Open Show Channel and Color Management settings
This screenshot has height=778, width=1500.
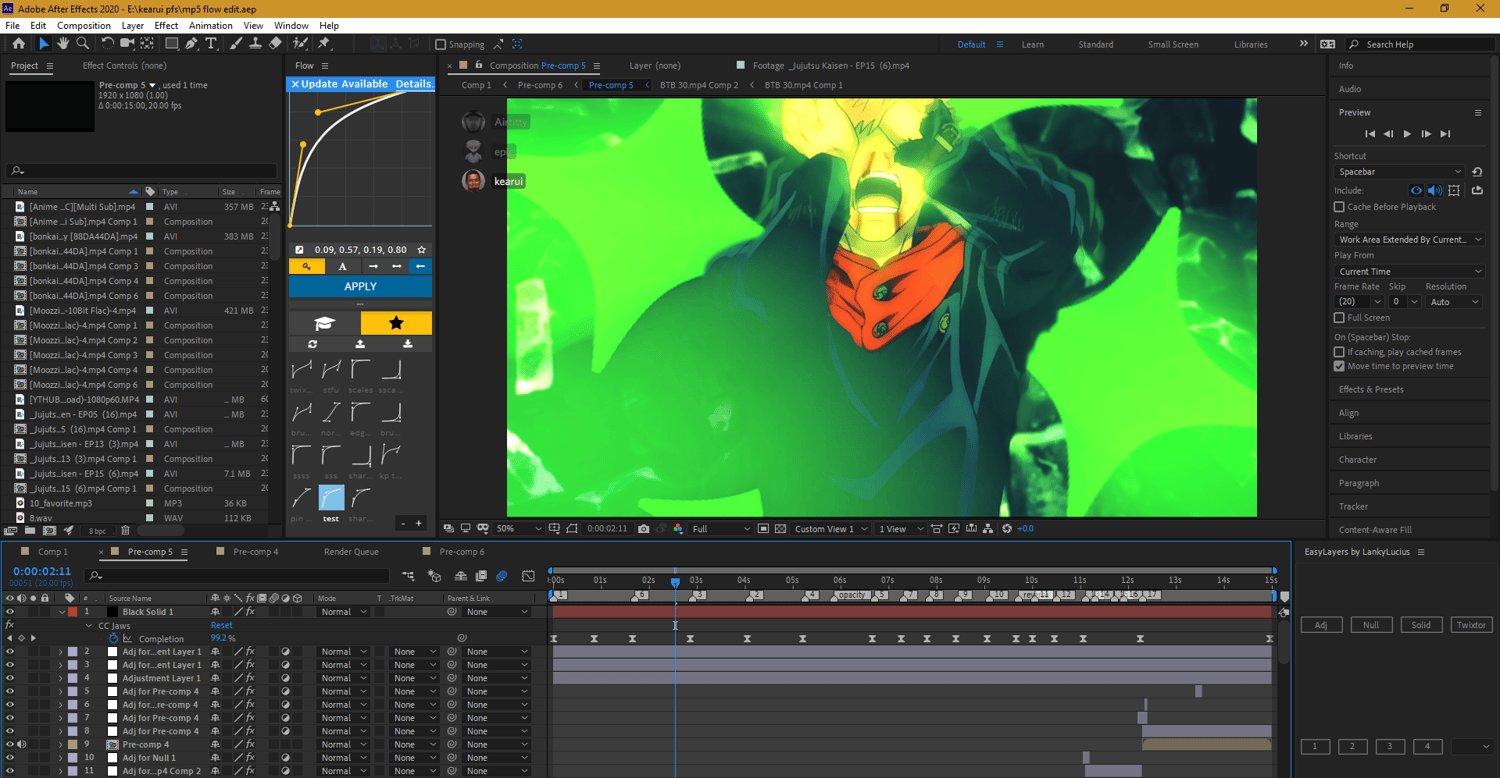tap(678, 529)
